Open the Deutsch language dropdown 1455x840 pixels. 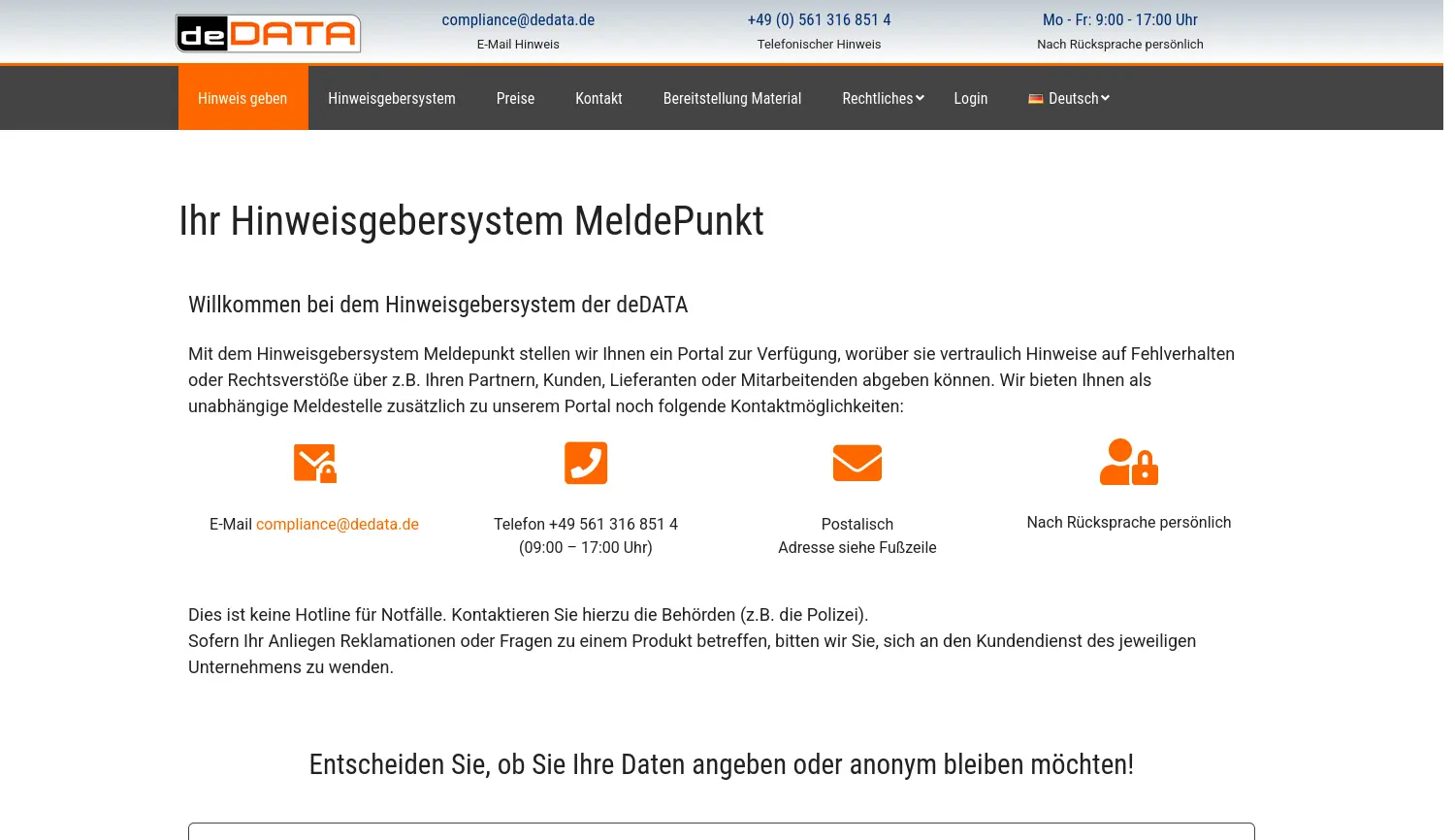1068,98
